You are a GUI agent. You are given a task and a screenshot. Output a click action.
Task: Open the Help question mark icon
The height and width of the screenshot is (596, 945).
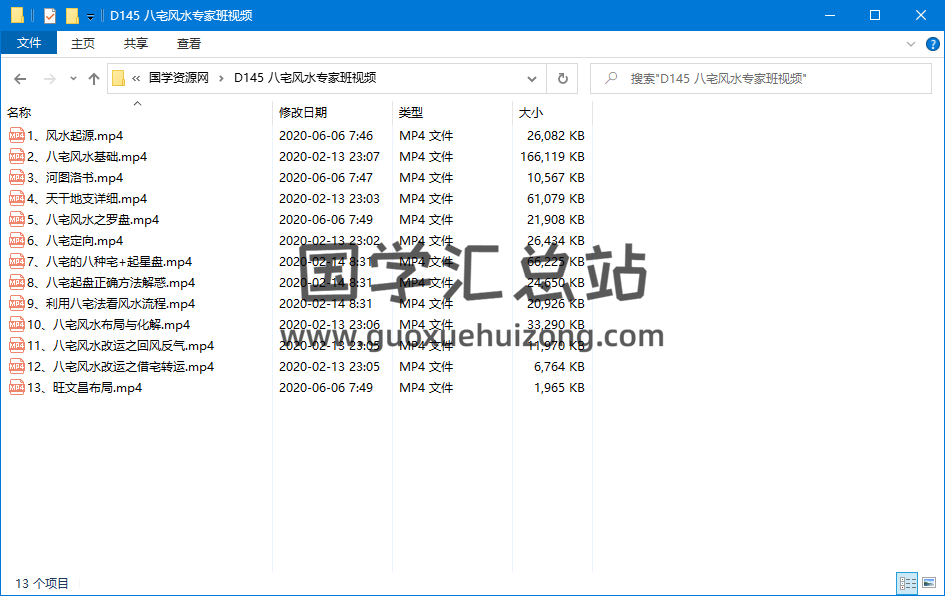pyautogui.click(x=932, y=44)
